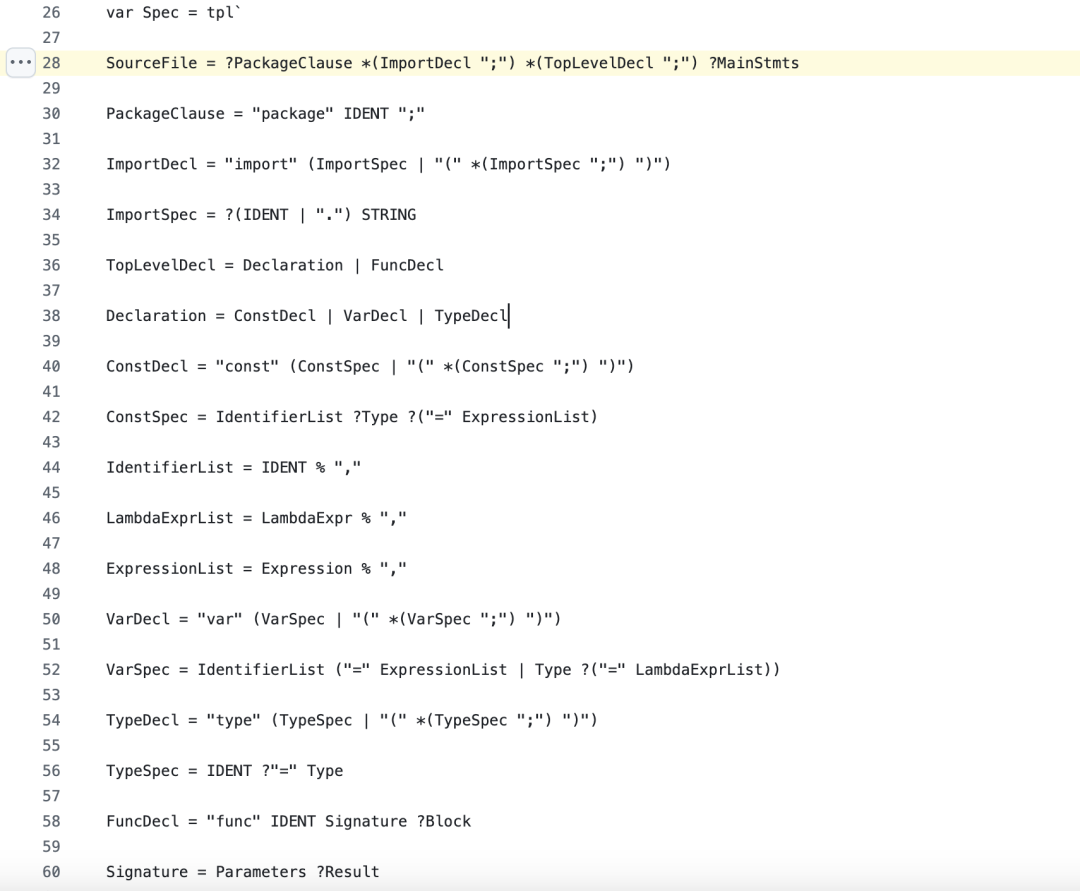Select line number 28
The height and width of the screenshot is (891, 1080).
[51, 63]
